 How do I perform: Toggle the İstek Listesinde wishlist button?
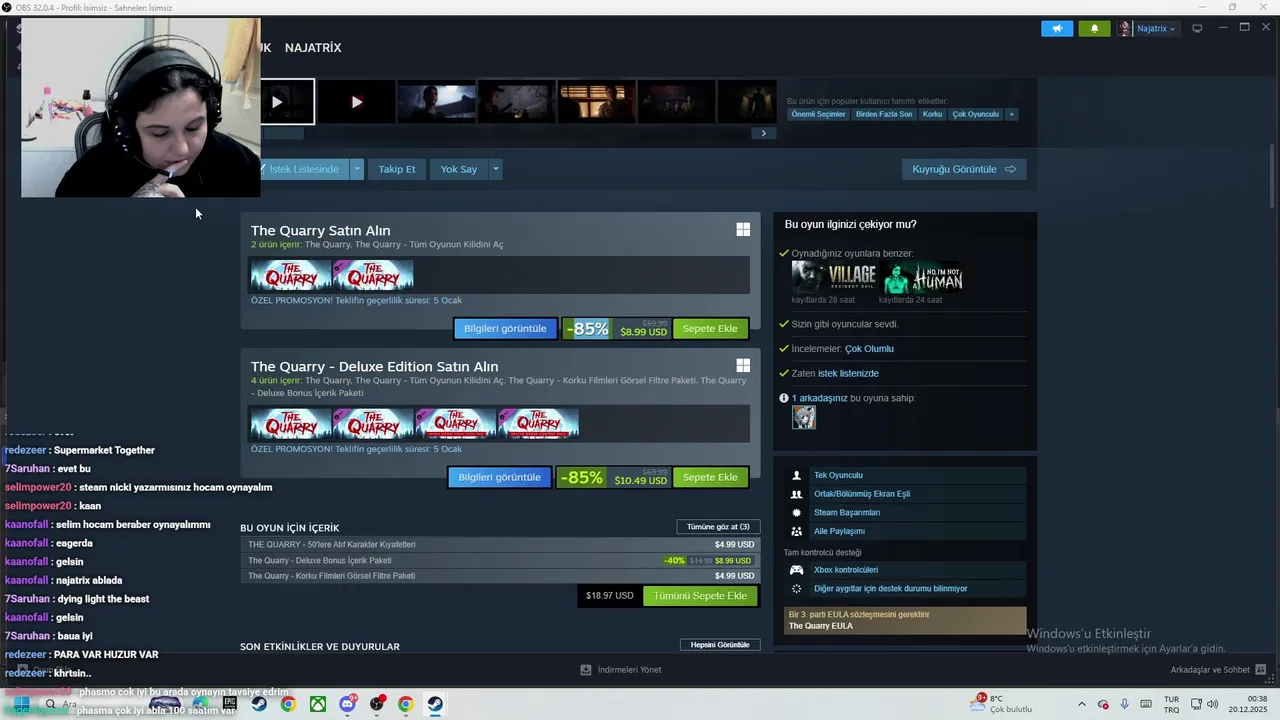[x=304, y=169]
